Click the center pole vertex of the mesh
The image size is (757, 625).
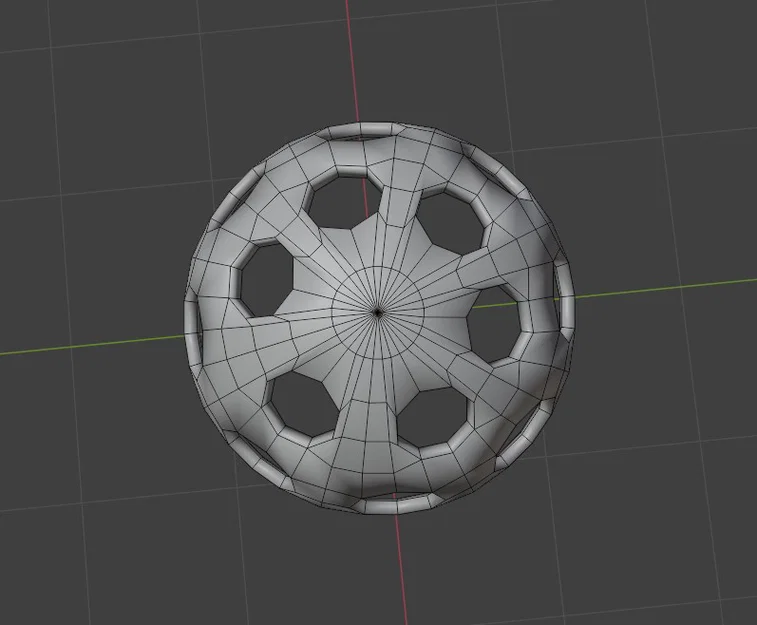coord(378,313)
